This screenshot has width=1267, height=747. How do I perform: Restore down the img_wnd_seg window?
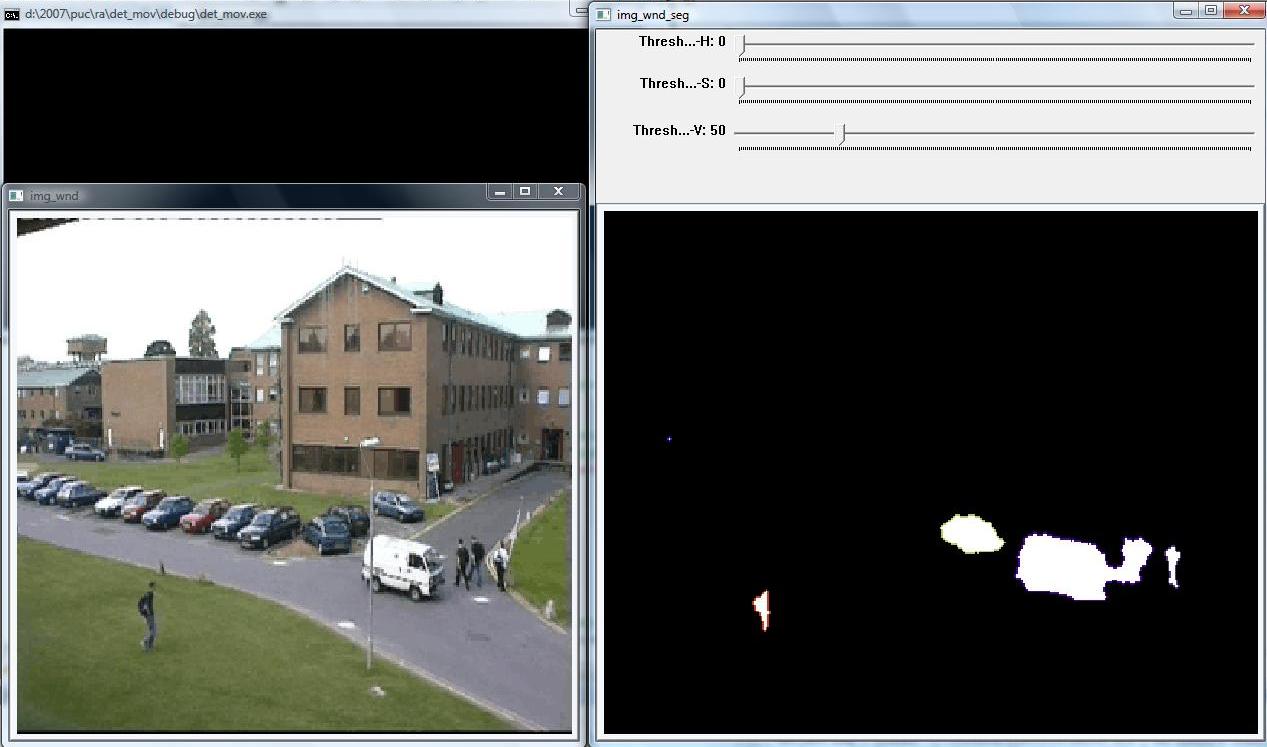pos(1210,11)
